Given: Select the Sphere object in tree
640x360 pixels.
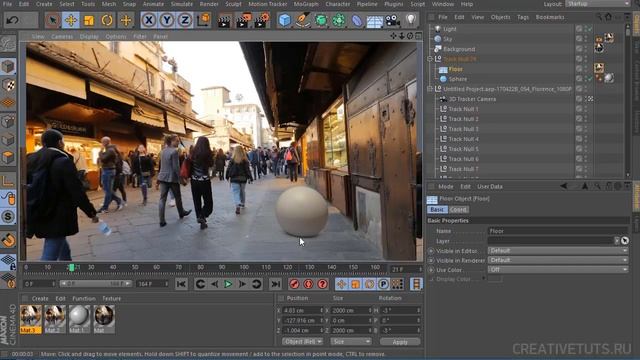Looking at the screenshot, I should point(458,79).
